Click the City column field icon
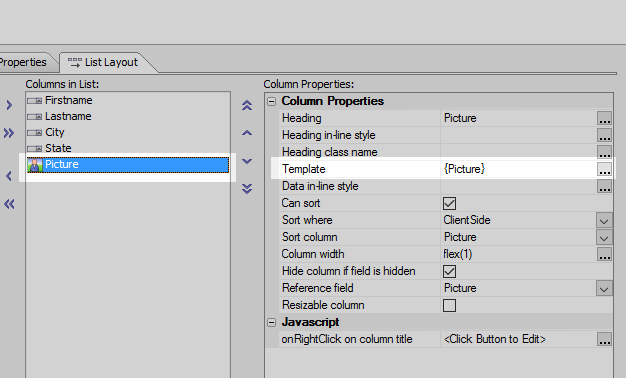This screenshot has width=626, height=378. [x=35, y=133]
